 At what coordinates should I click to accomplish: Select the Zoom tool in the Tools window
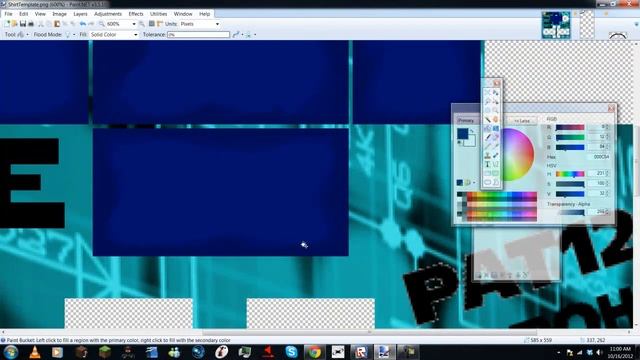[x=496, y=109]
